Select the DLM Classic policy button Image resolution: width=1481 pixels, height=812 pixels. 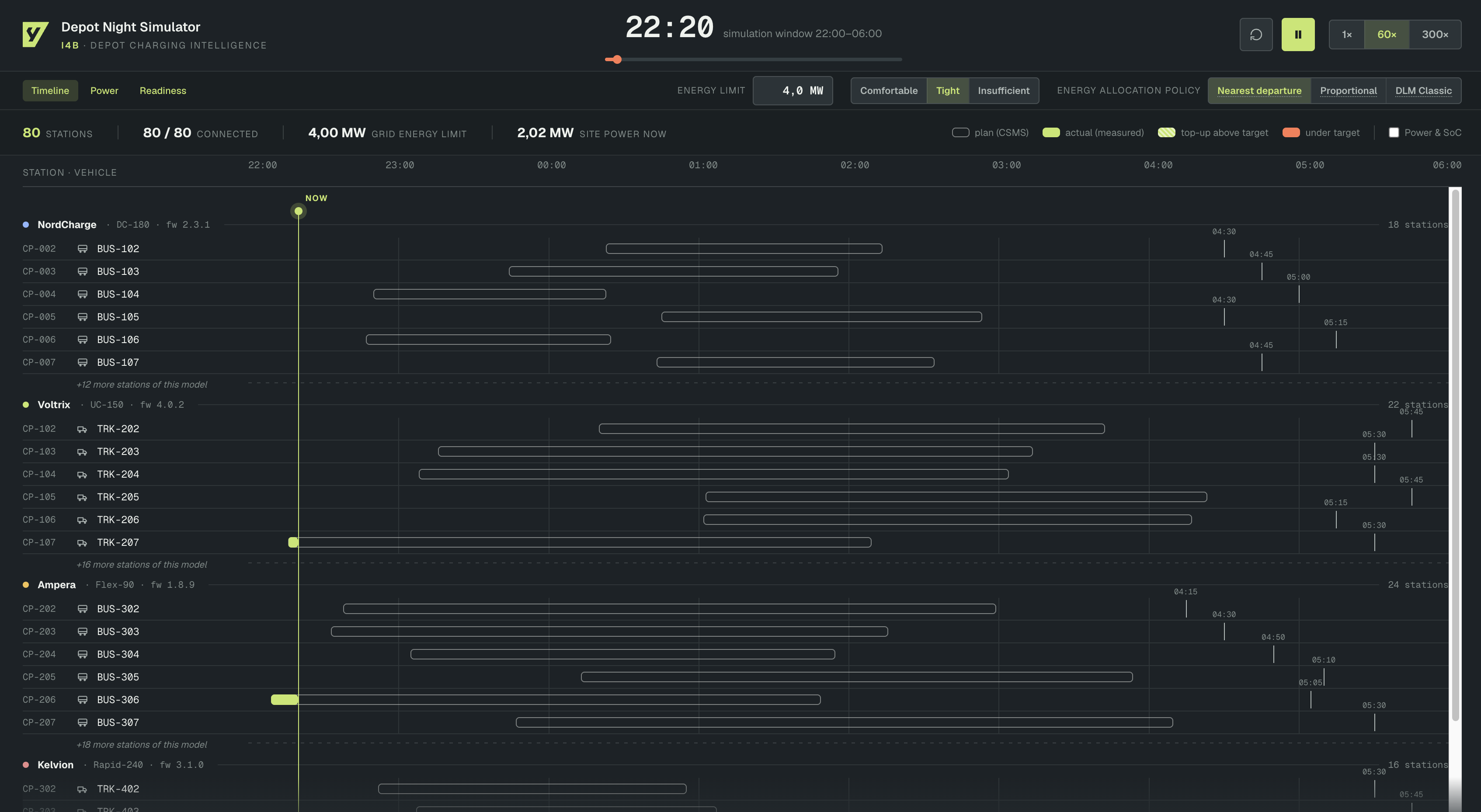pyautogui.click(x=1423, y=91)
